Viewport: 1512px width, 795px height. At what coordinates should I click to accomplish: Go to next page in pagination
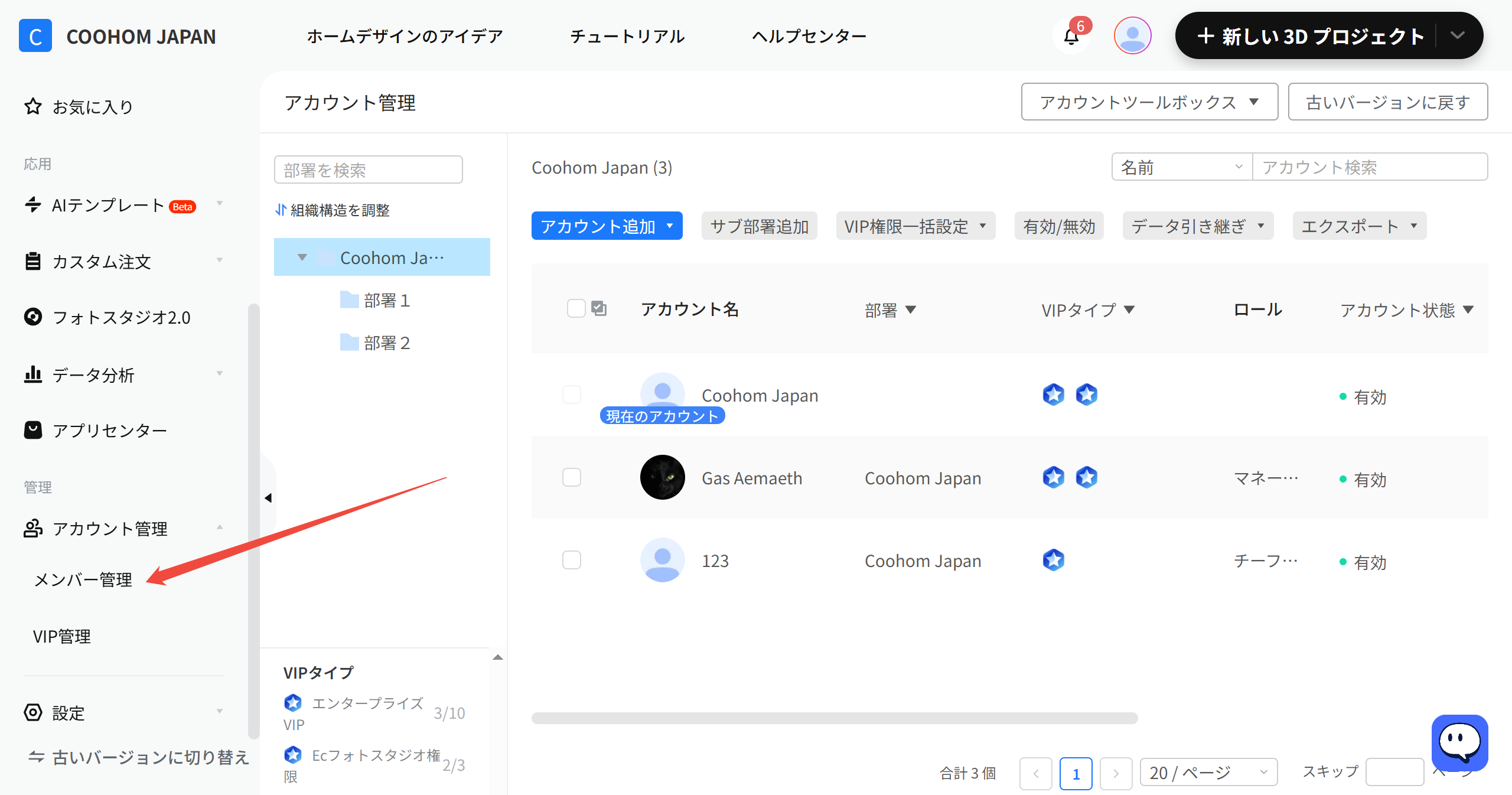tap(1116, 773)
